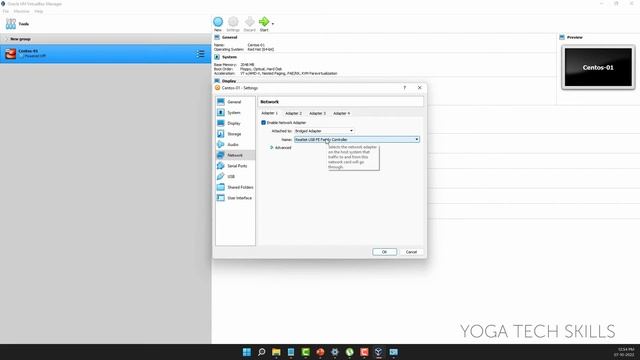Open the Help menu

click(x=38, y=11)
